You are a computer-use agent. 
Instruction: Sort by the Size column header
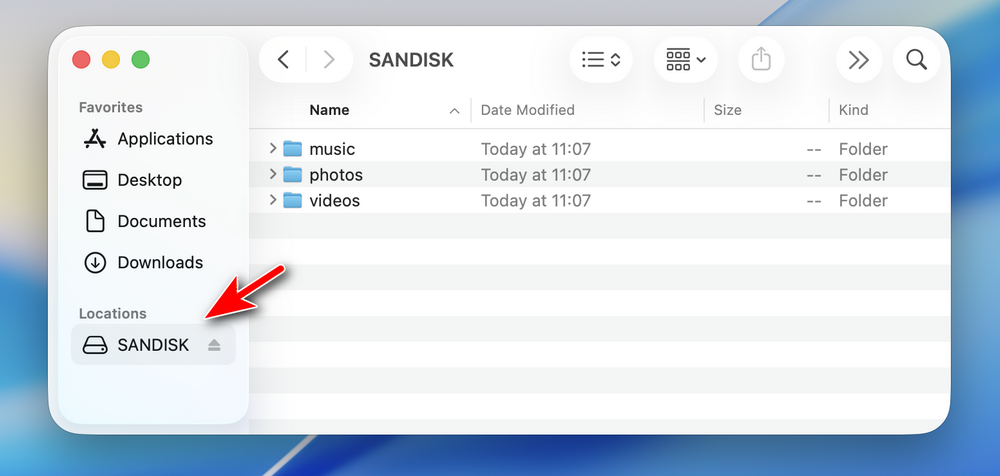coord(727,110)
